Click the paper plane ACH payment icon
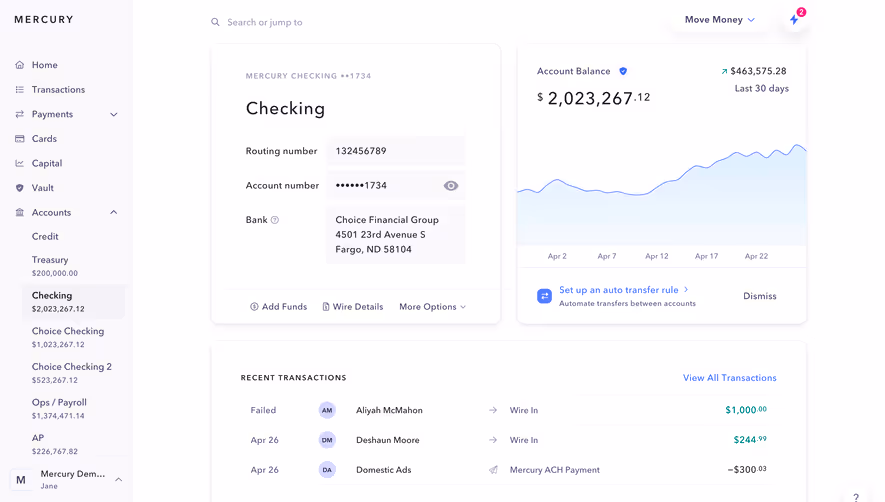885x502 pixels. click(x=493, y=470)
